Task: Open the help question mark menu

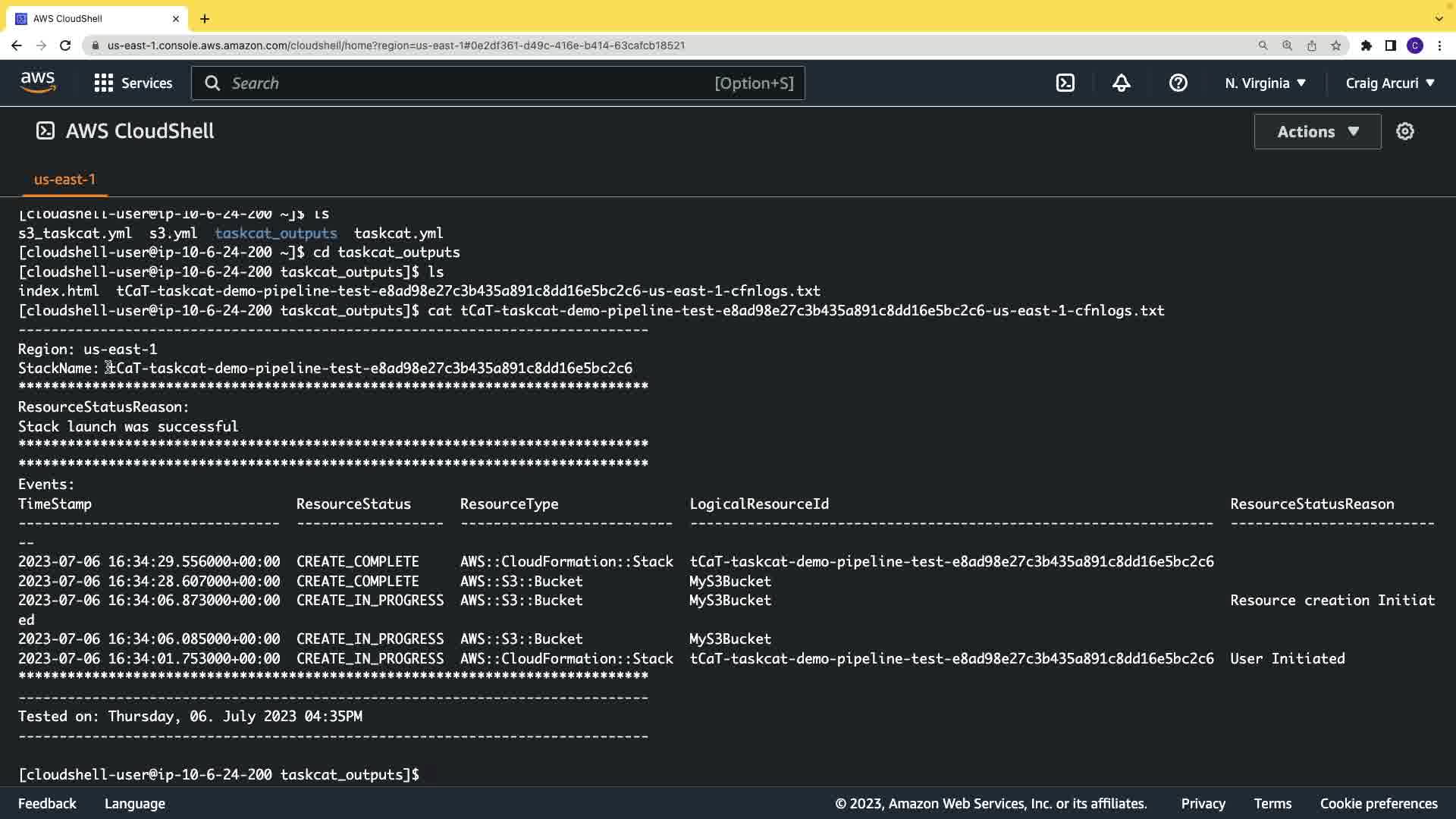Action: [x=1178, y=83]
